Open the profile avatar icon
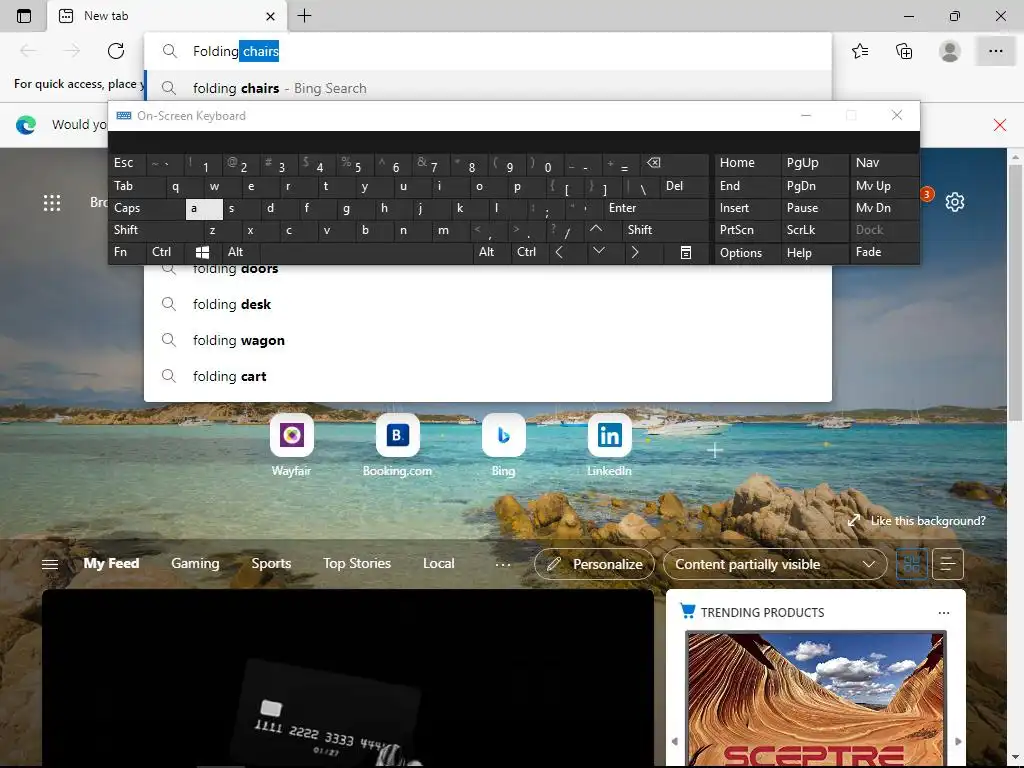 [x=950, y=51]
